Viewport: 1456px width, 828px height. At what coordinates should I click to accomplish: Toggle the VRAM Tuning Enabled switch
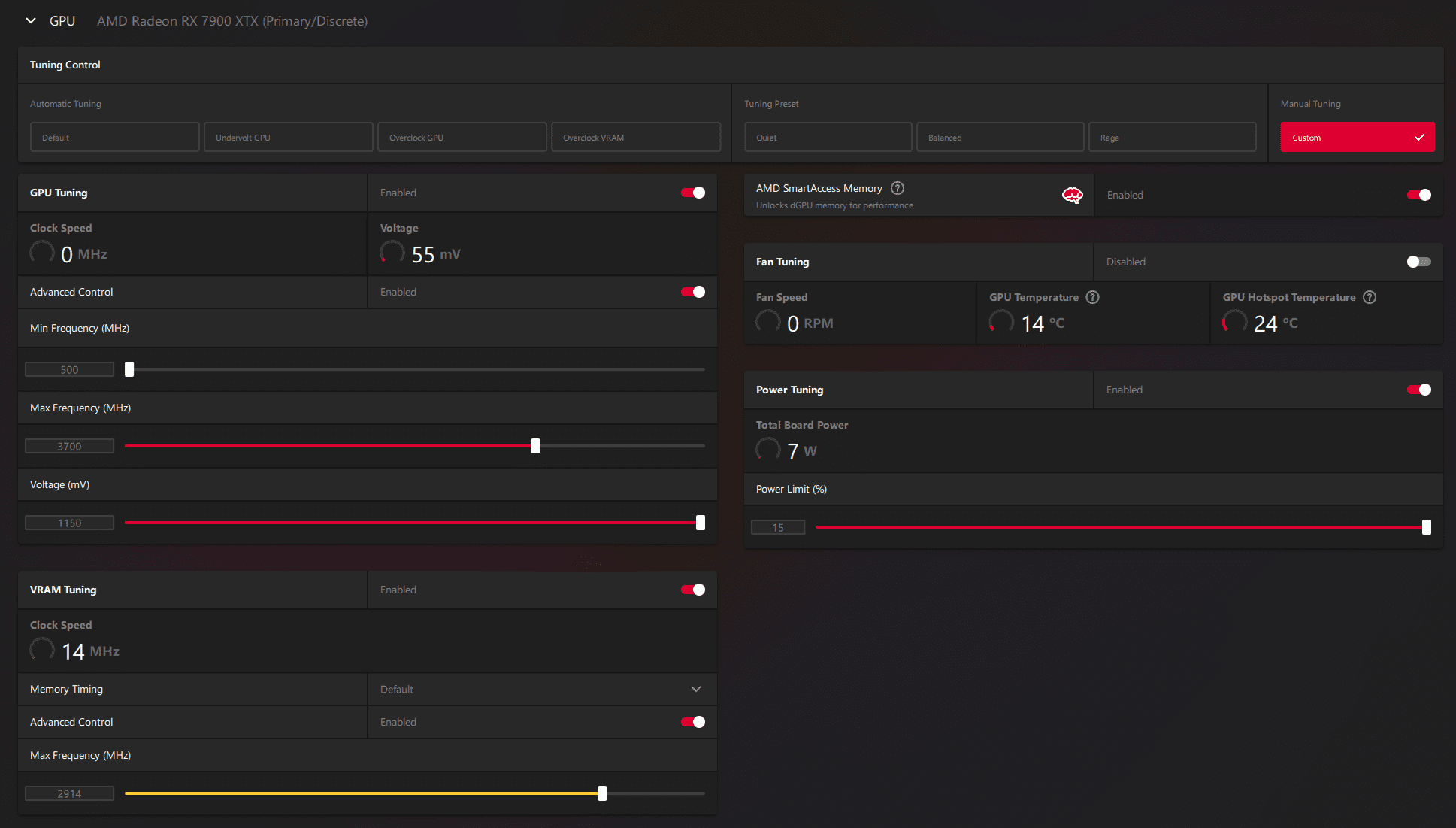(x=693, y=590)
